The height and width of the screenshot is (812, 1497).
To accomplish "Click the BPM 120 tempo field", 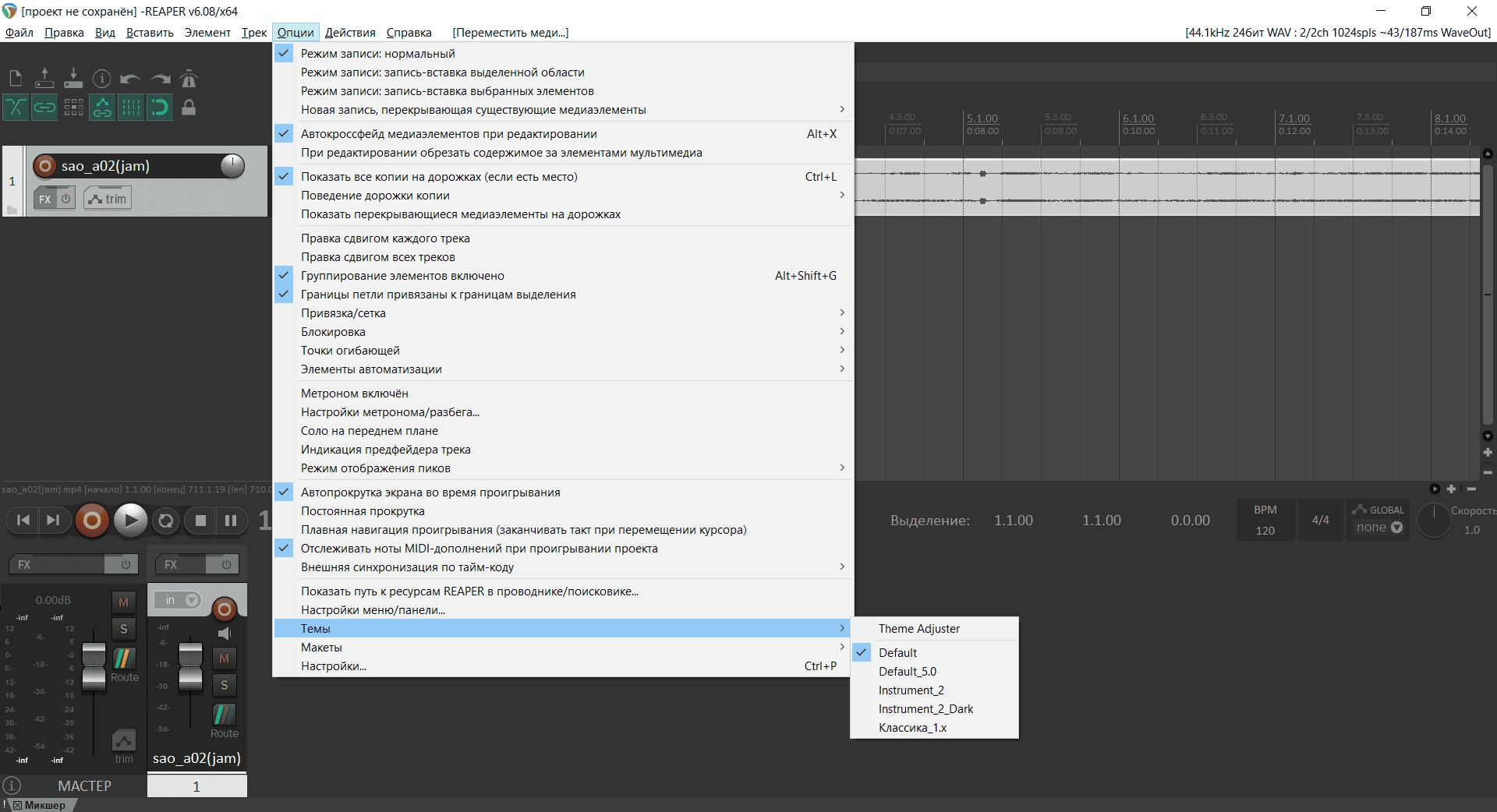I will pyautogui.click(x=1265, y=520).
